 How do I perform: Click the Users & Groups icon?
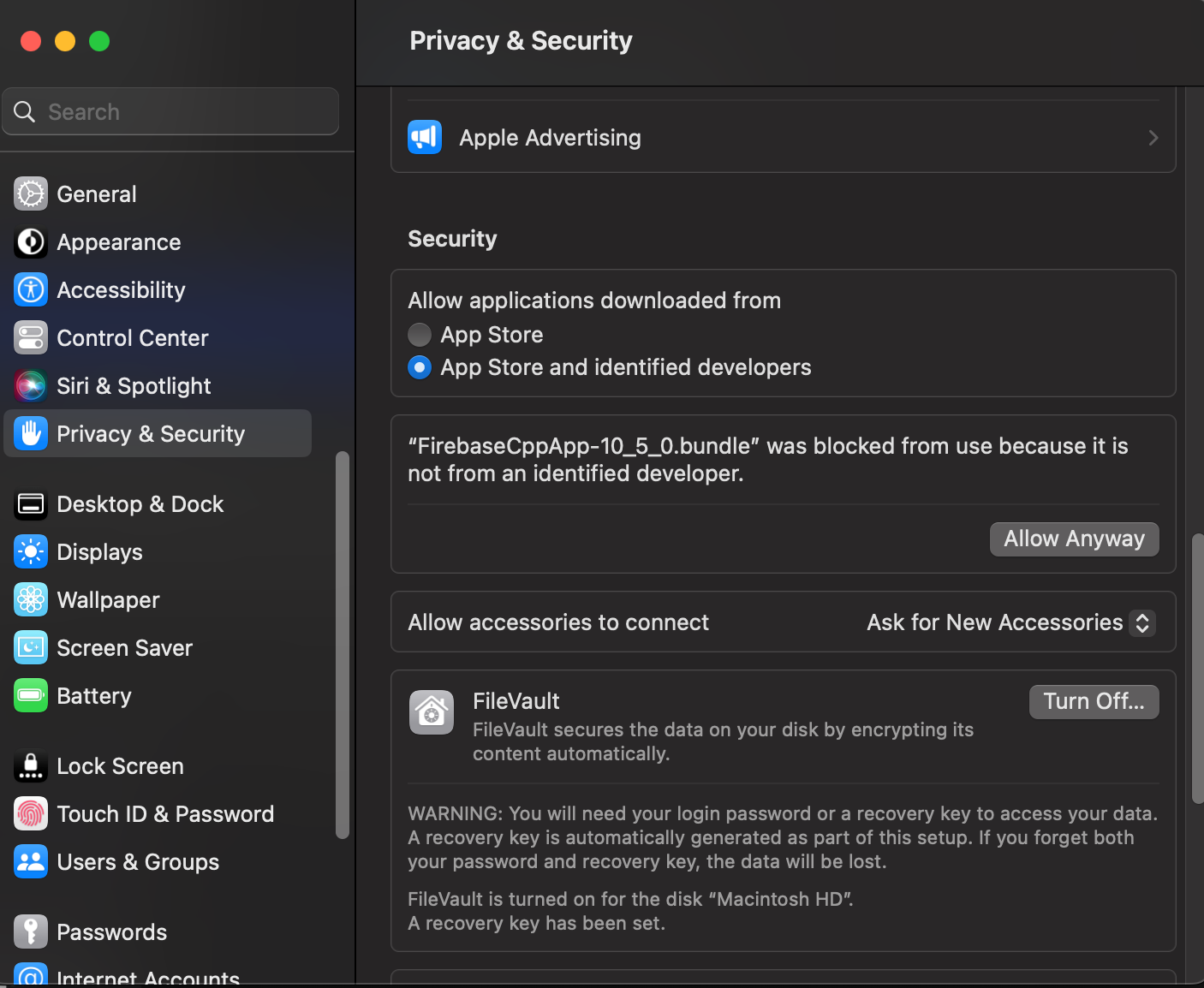[31, 862]
